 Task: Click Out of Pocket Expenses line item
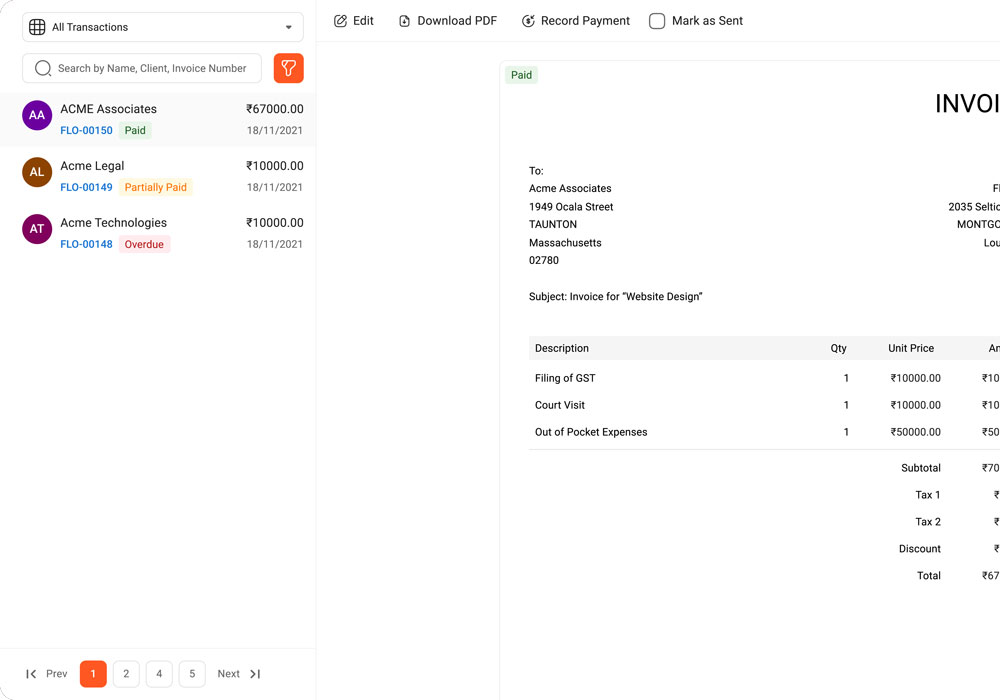[591, 432]
